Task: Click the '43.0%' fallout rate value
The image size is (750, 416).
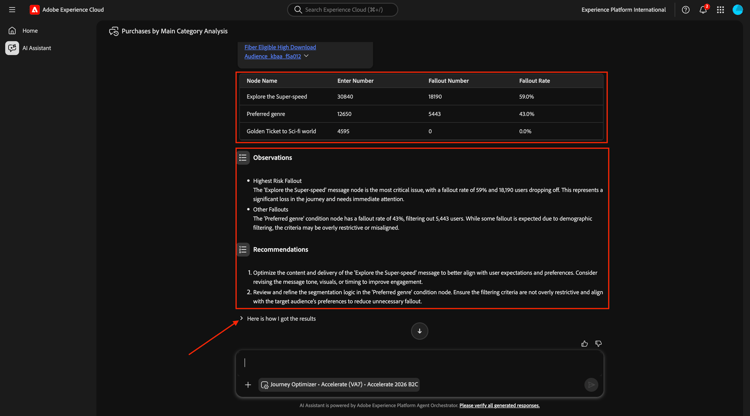Action: 527,114
